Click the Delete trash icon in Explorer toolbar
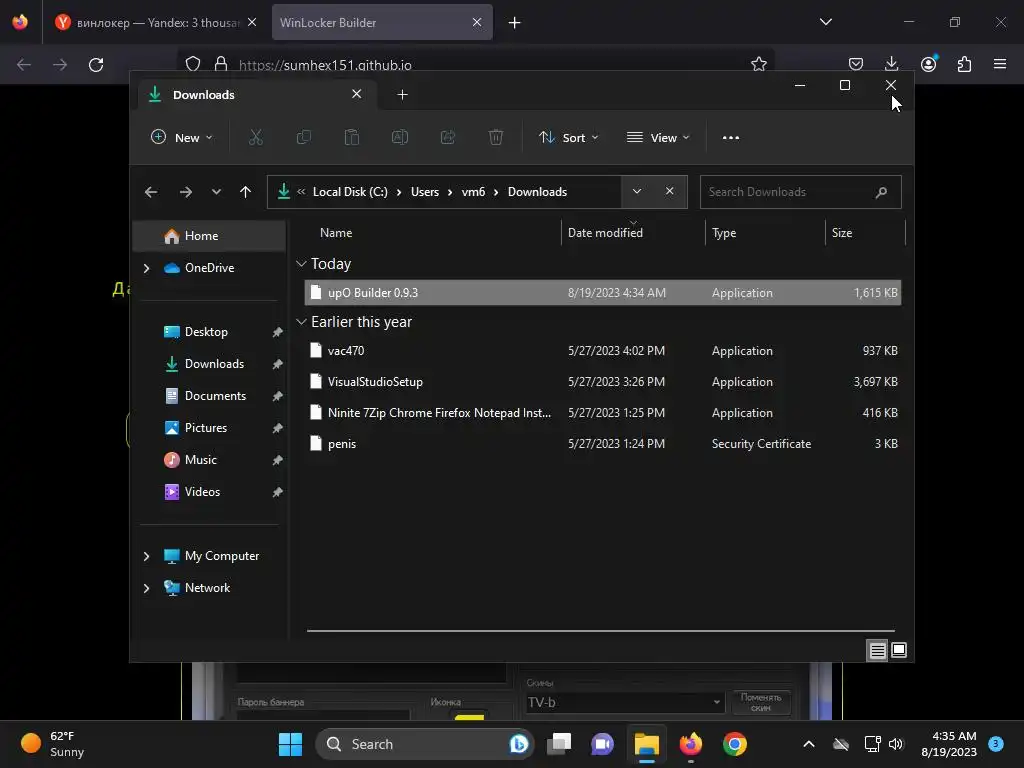The height and width of the screenshot is (768, 1024). [496, 137]
